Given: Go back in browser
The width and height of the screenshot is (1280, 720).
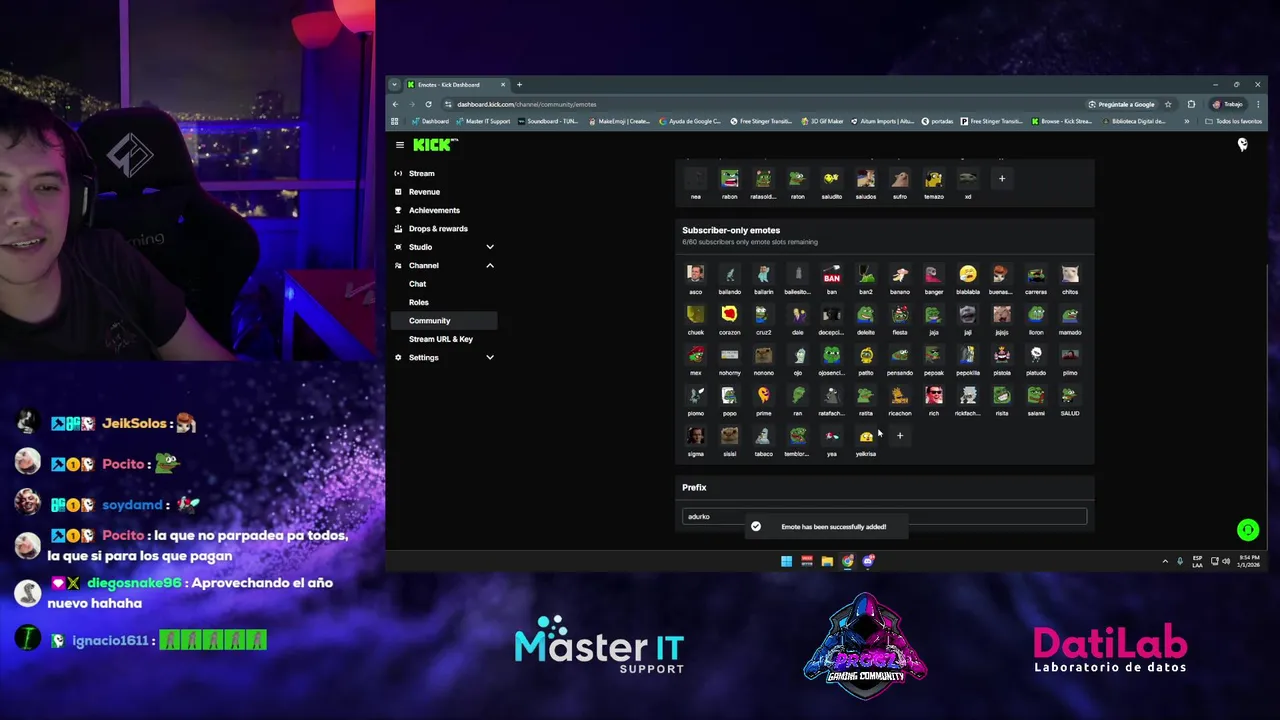Looking at the screenshot, I should (395, 104).
